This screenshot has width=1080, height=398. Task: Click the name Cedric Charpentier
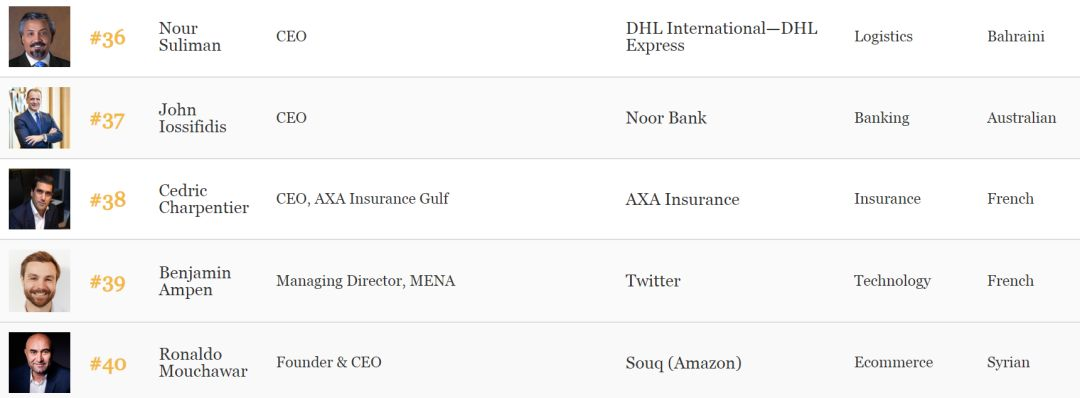(204, 199)
